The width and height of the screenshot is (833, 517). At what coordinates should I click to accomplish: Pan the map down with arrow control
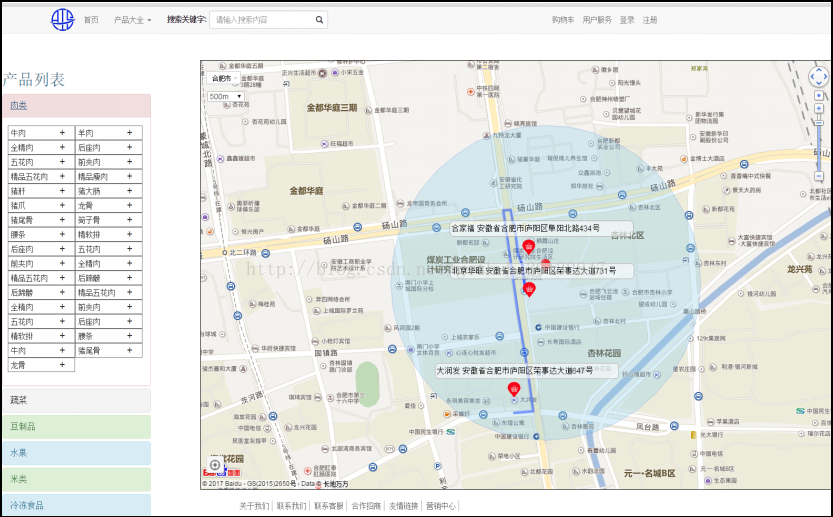819,84
